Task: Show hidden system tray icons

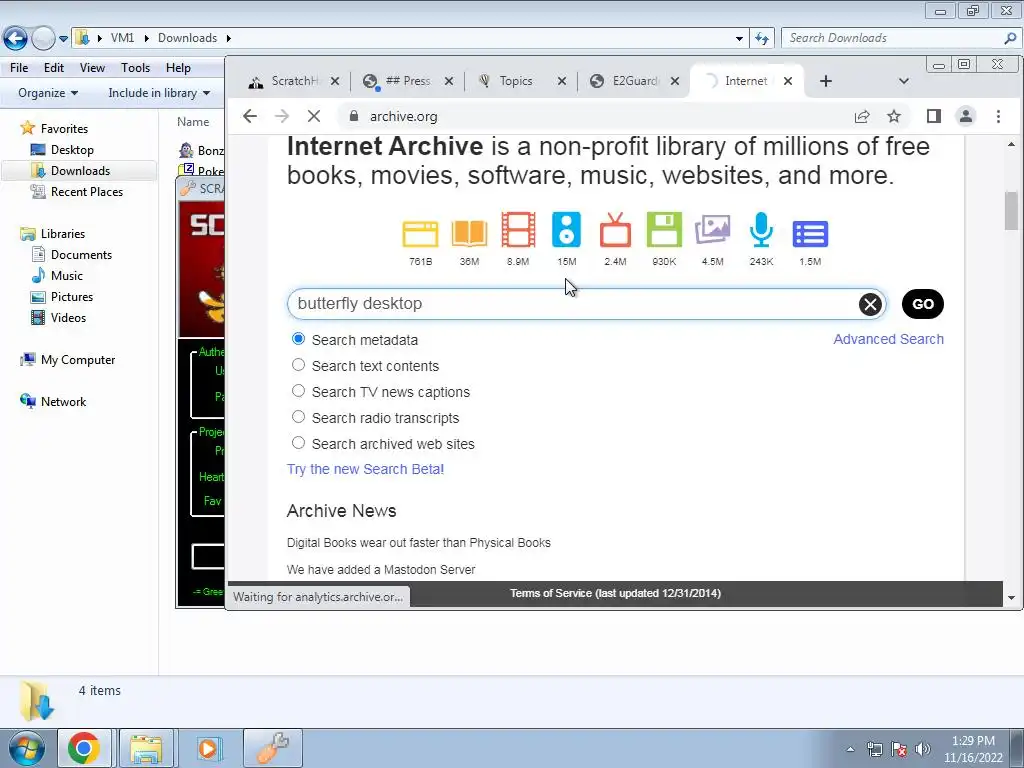Action: coord(850,749)
